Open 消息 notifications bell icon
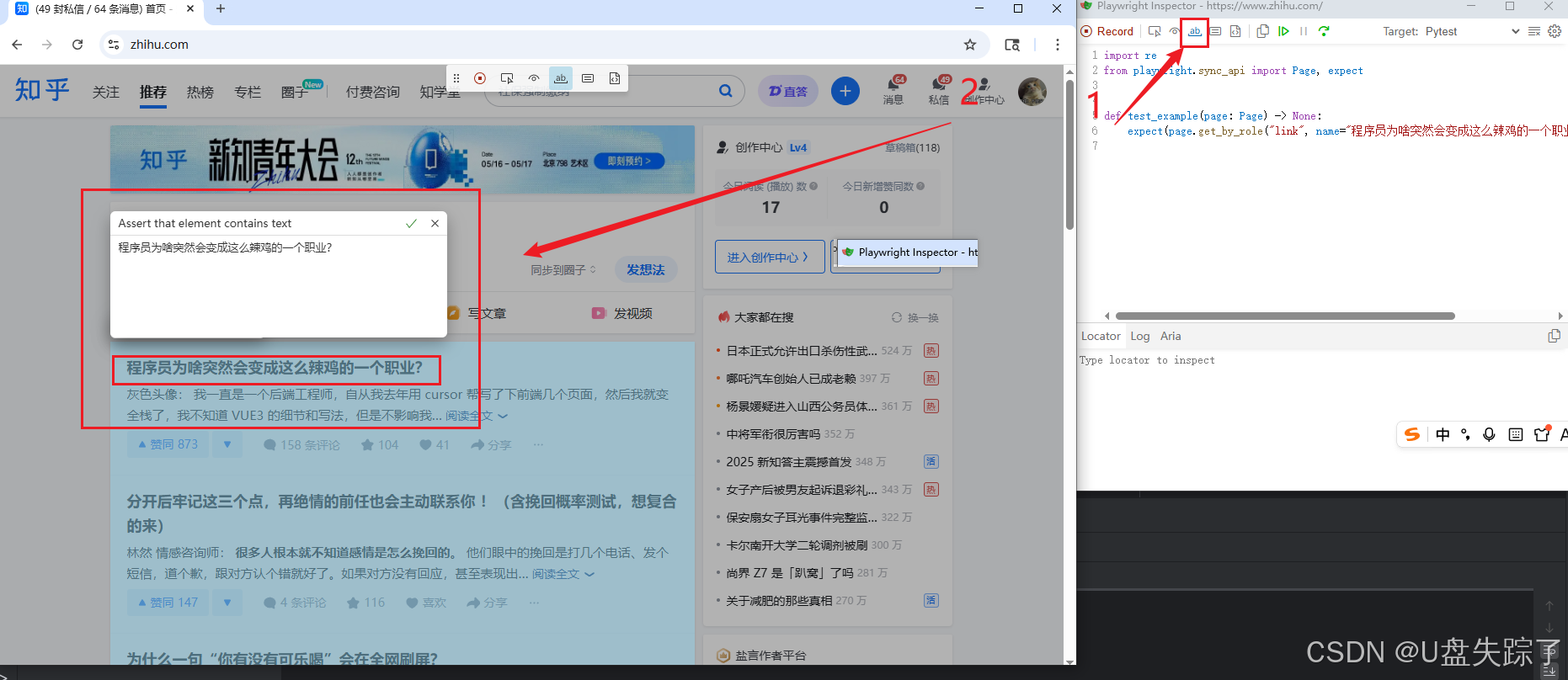 tap(893, 90)
